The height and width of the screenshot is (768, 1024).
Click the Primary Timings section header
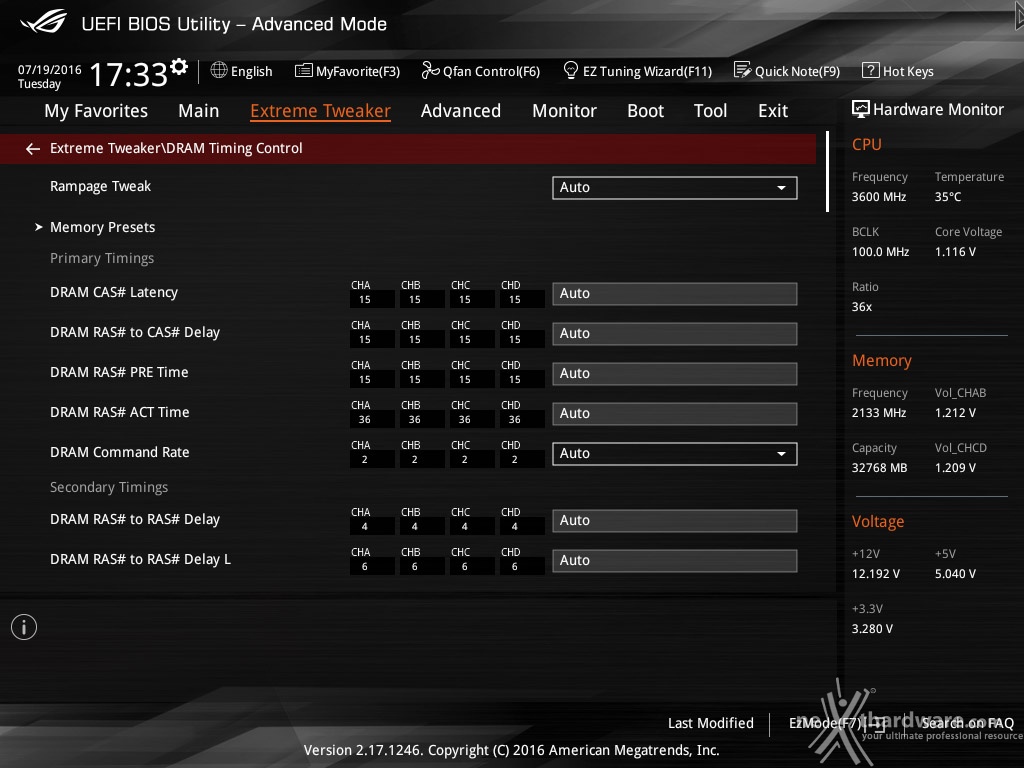(x=102, y=258)
